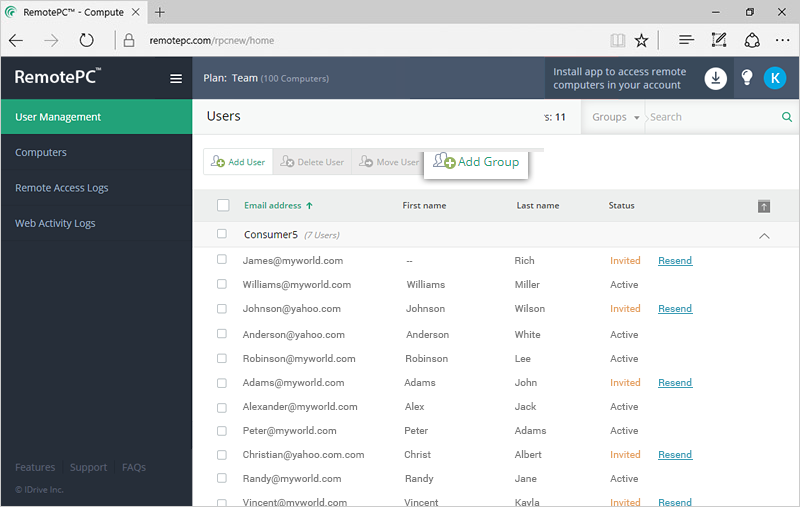The image size is (800, 507).
Task: Refresh the browser page
Action: 86,40
